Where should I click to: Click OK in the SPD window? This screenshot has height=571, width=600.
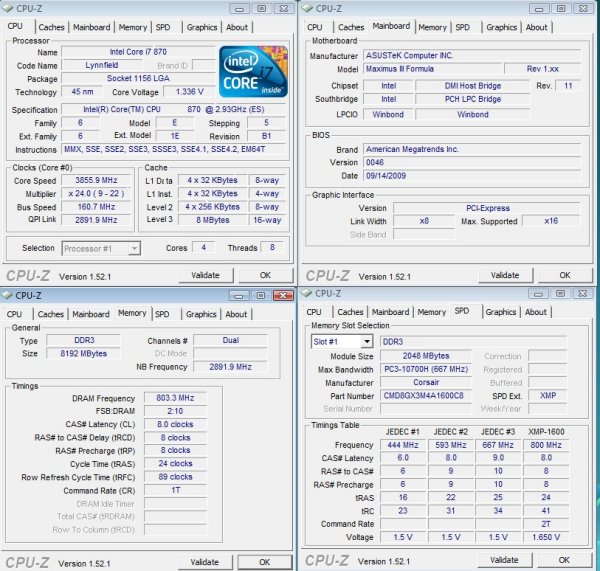click(564, 560)
